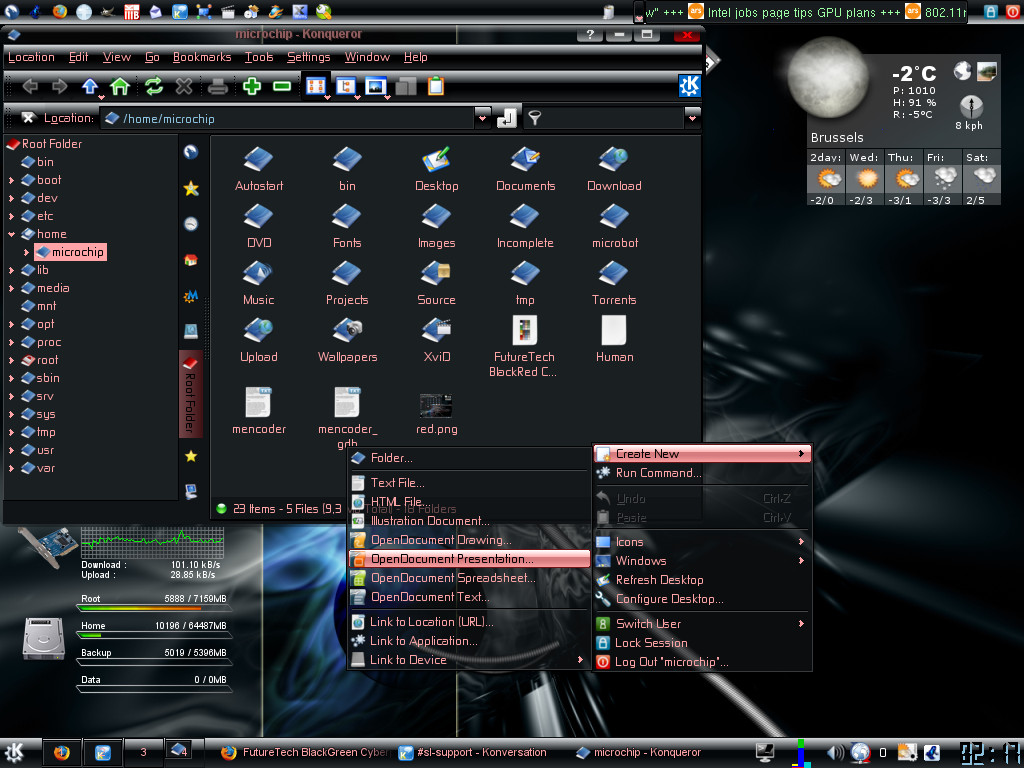Open the location history dropdown arrow
The width and height of the screenshot is (1024, 768).
482,118
